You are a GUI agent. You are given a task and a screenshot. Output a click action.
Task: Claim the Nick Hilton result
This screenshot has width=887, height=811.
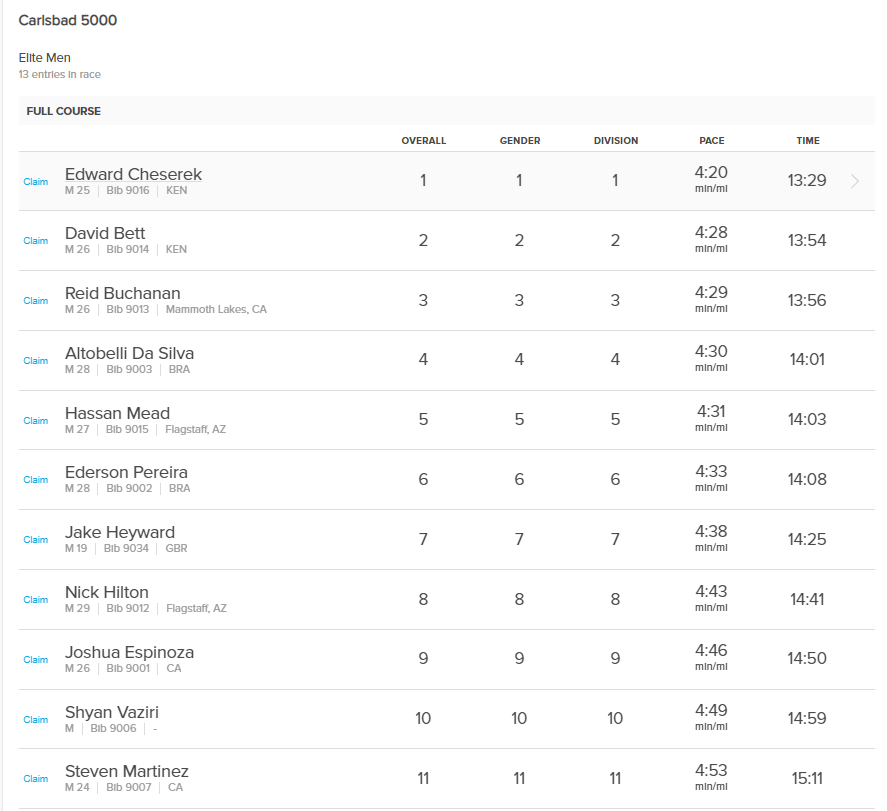tap(36, 599)
